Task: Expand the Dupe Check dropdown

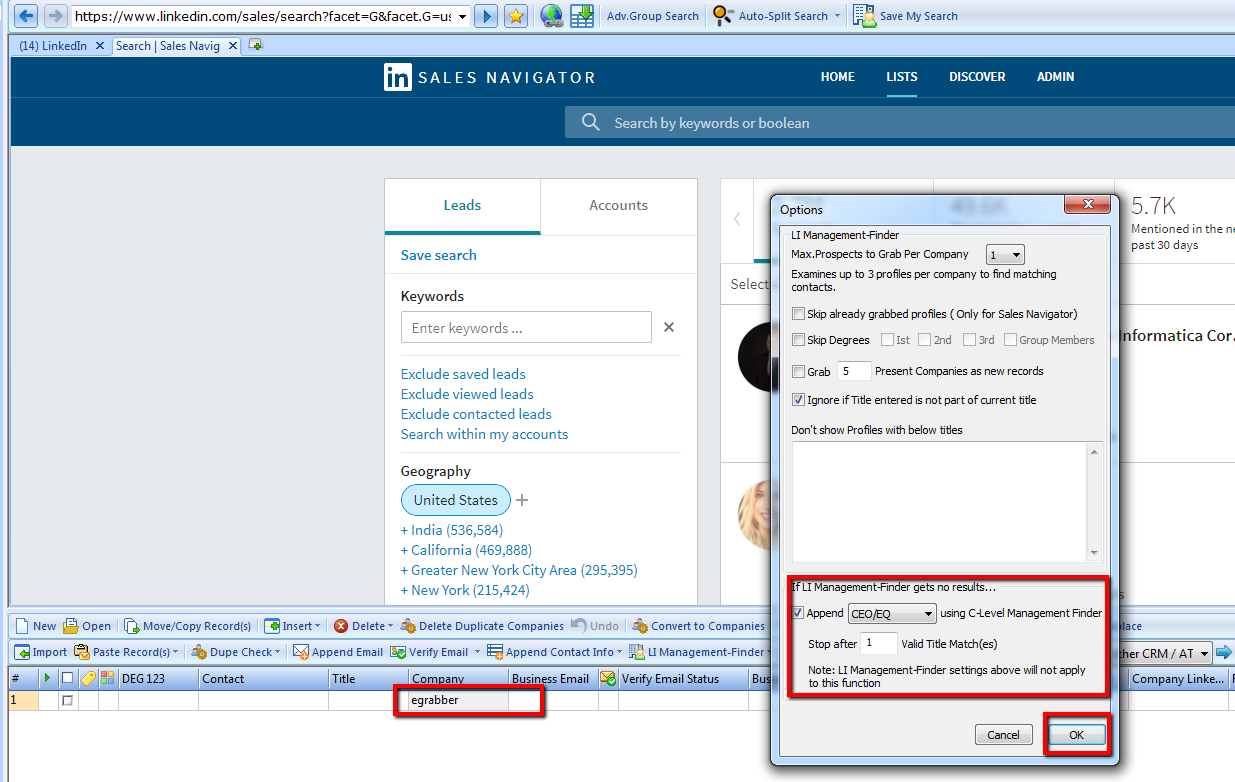Action: point(276,652)
